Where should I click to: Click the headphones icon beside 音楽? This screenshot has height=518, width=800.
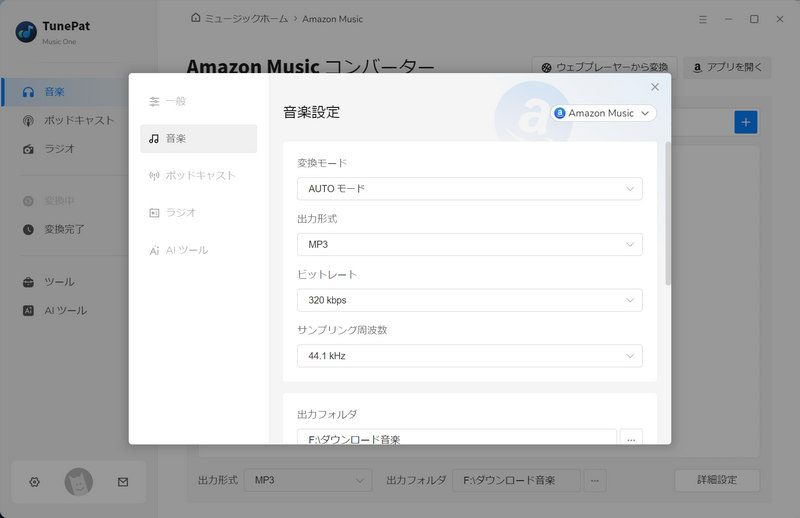[29, 92]
